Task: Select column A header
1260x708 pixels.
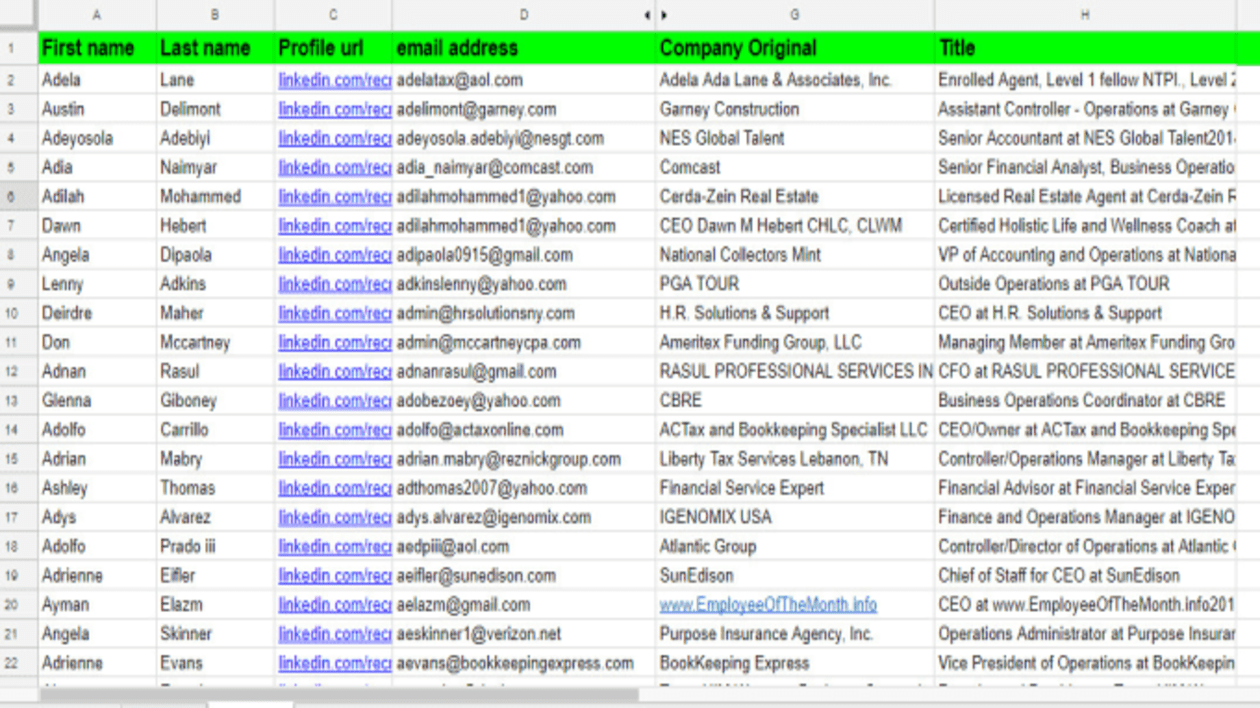Action: click(97, 15)
